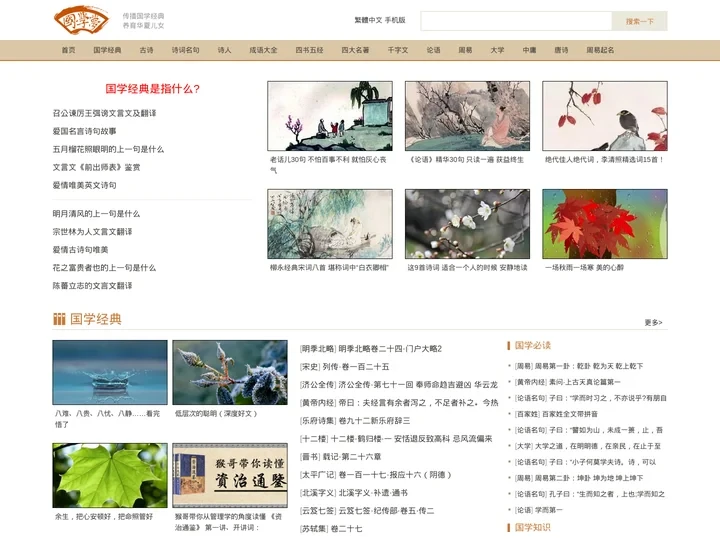Select 诗人 navigation item

225,50
